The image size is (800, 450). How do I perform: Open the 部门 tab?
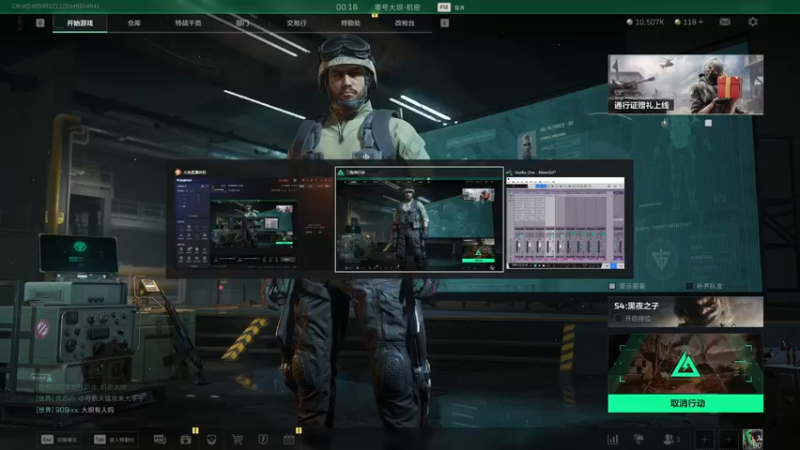click(242, 23)
